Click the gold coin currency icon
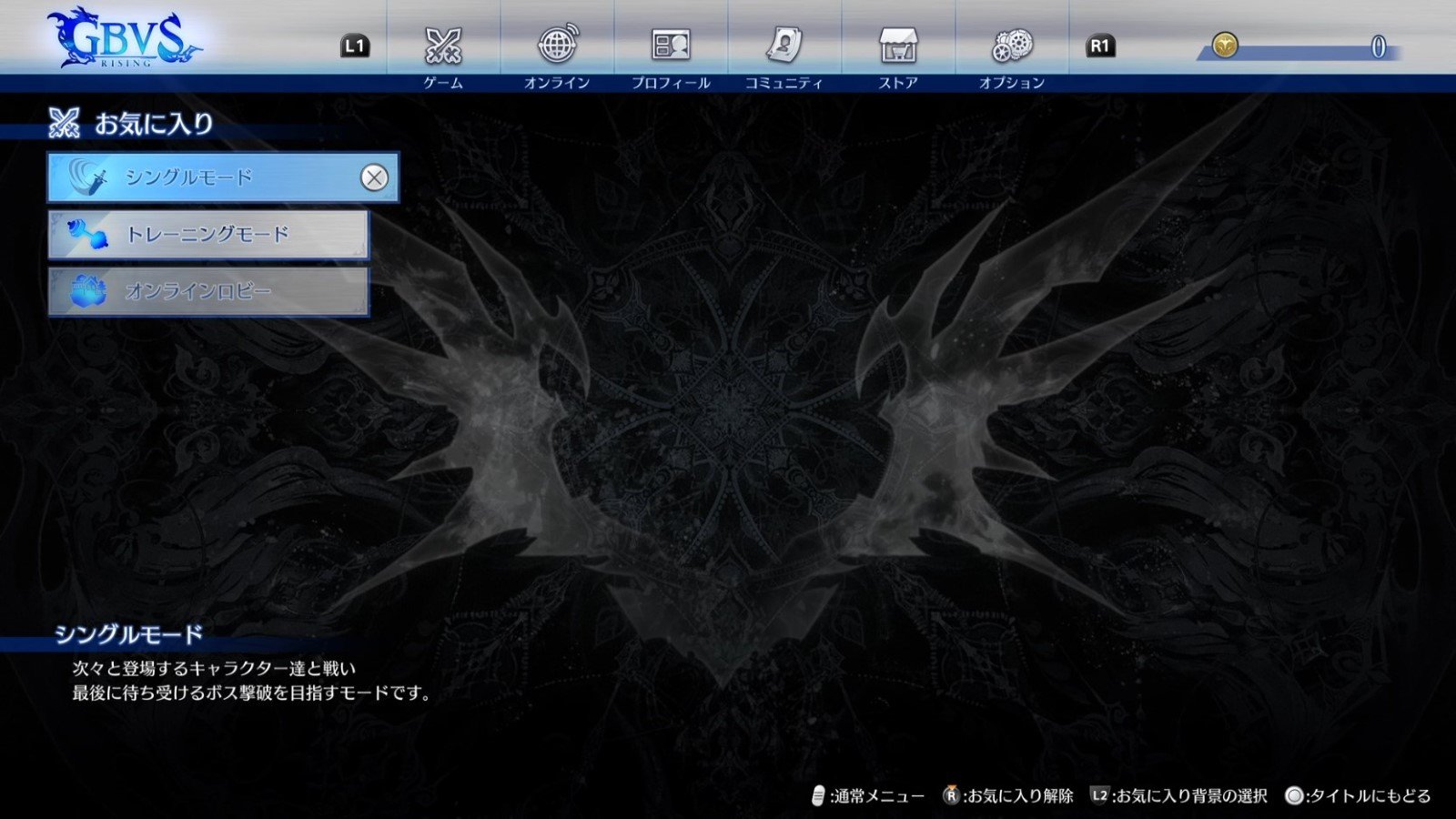 point(1225,44)
